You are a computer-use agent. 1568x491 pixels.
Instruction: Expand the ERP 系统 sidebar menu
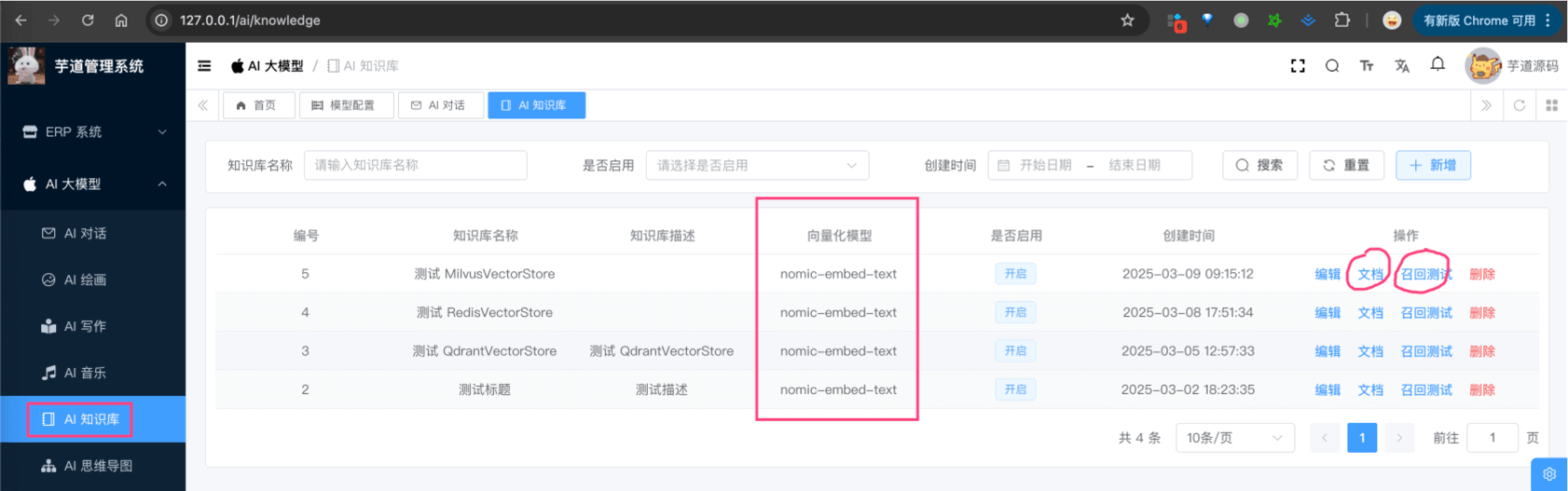tap(93, 132)
